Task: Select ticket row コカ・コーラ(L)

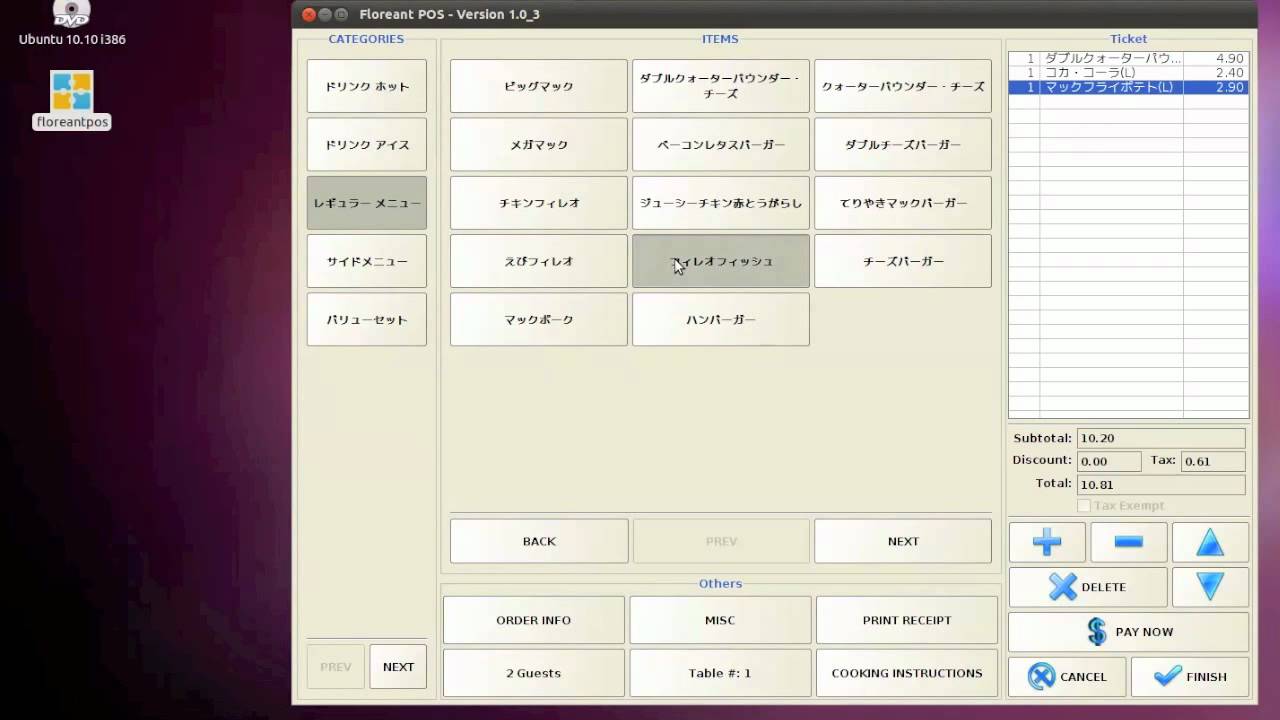Action: [1128, 73]
